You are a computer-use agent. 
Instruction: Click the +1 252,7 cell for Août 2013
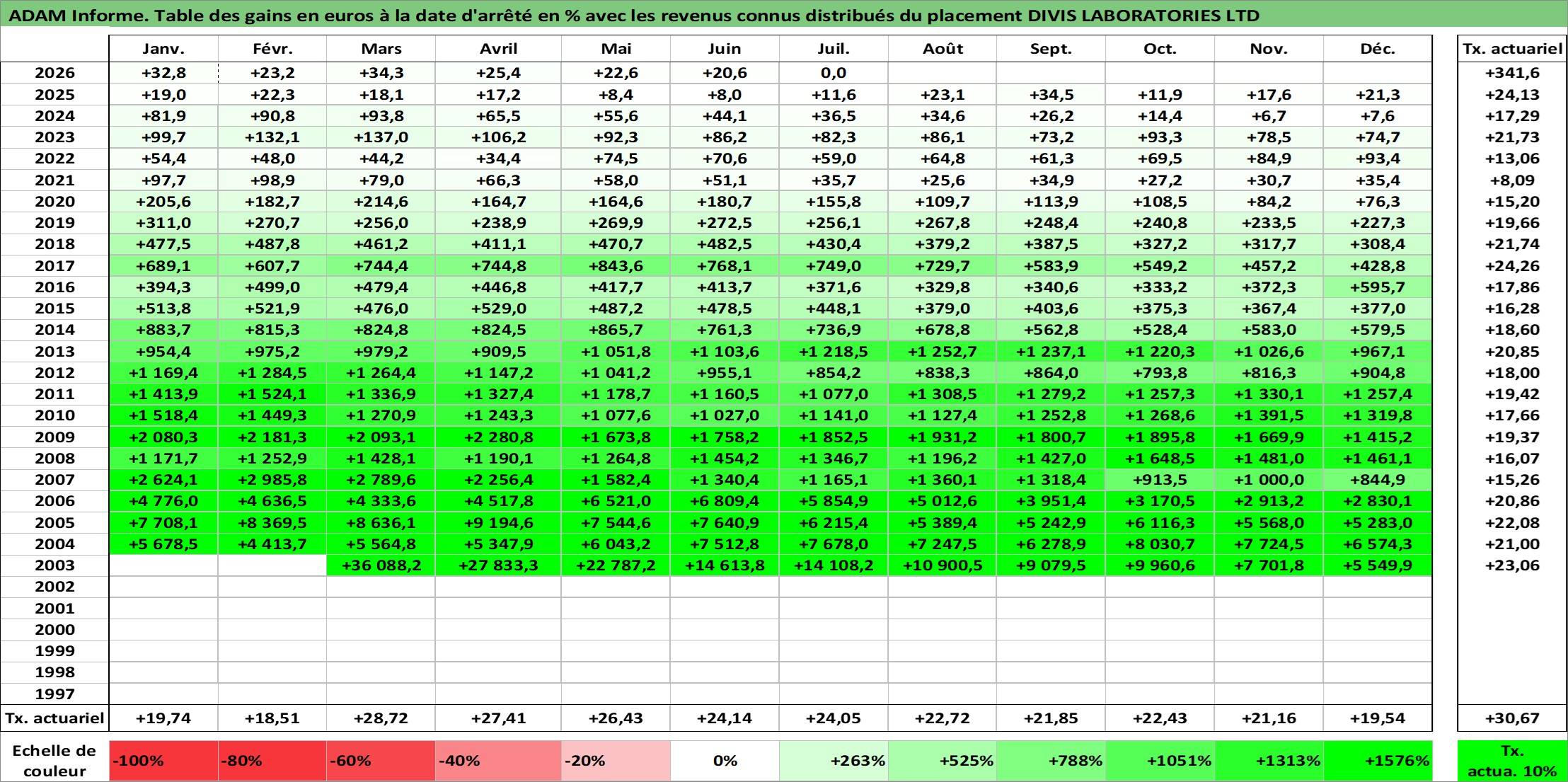click(x=942, y=352)
